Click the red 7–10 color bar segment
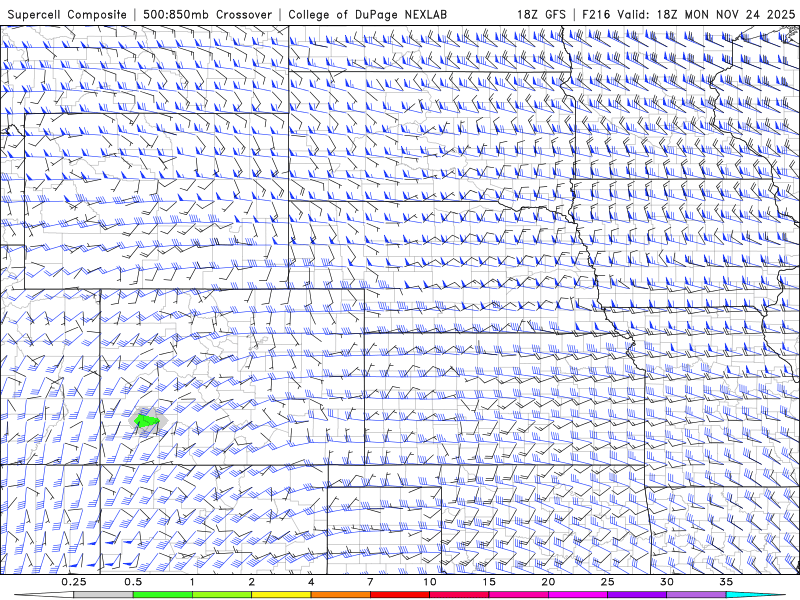The width and height of the screenshot is (800, 600). (x=399, y=595)
